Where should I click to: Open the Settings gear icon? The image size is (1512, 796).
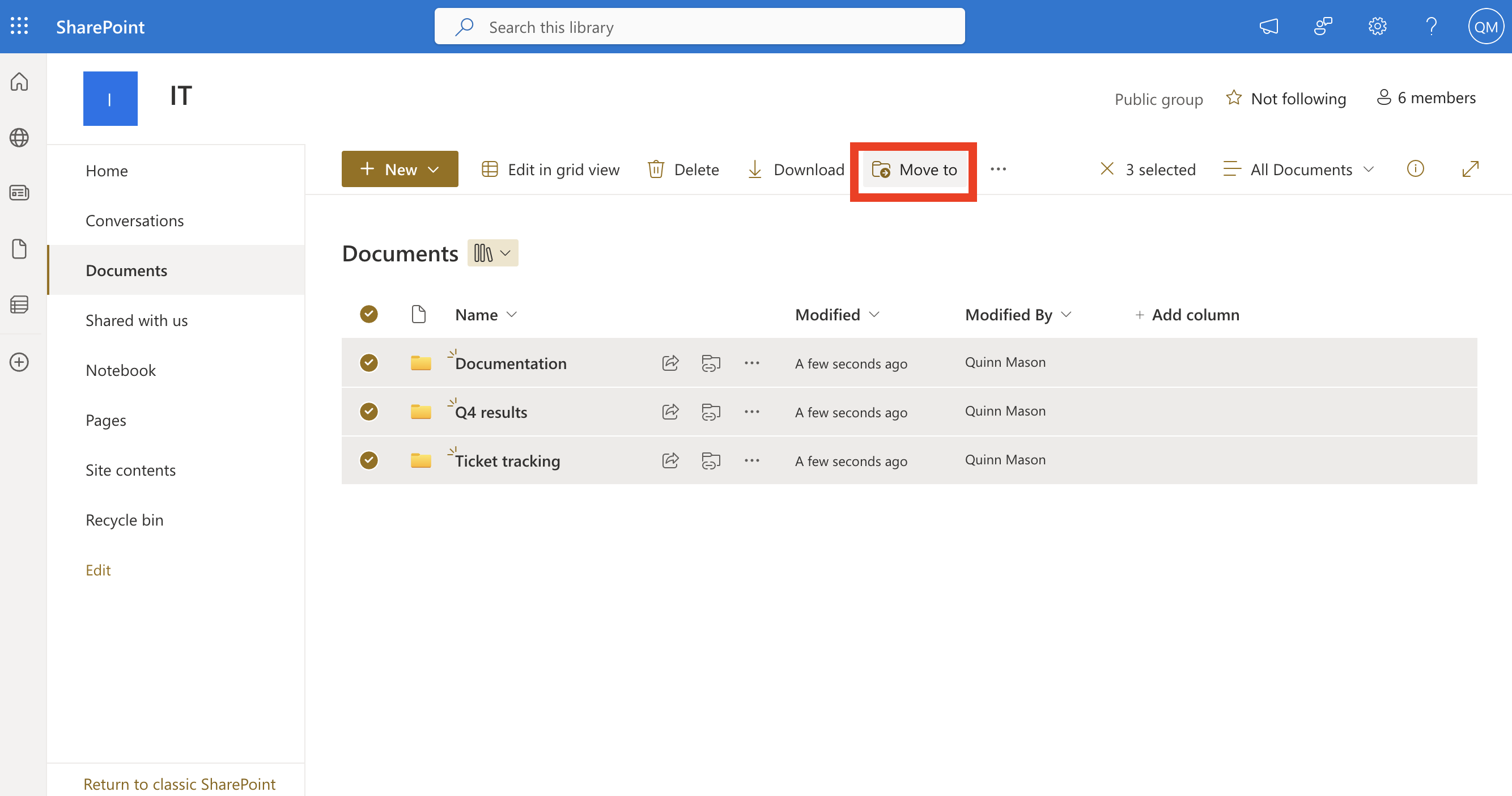tap(1377, 27)
